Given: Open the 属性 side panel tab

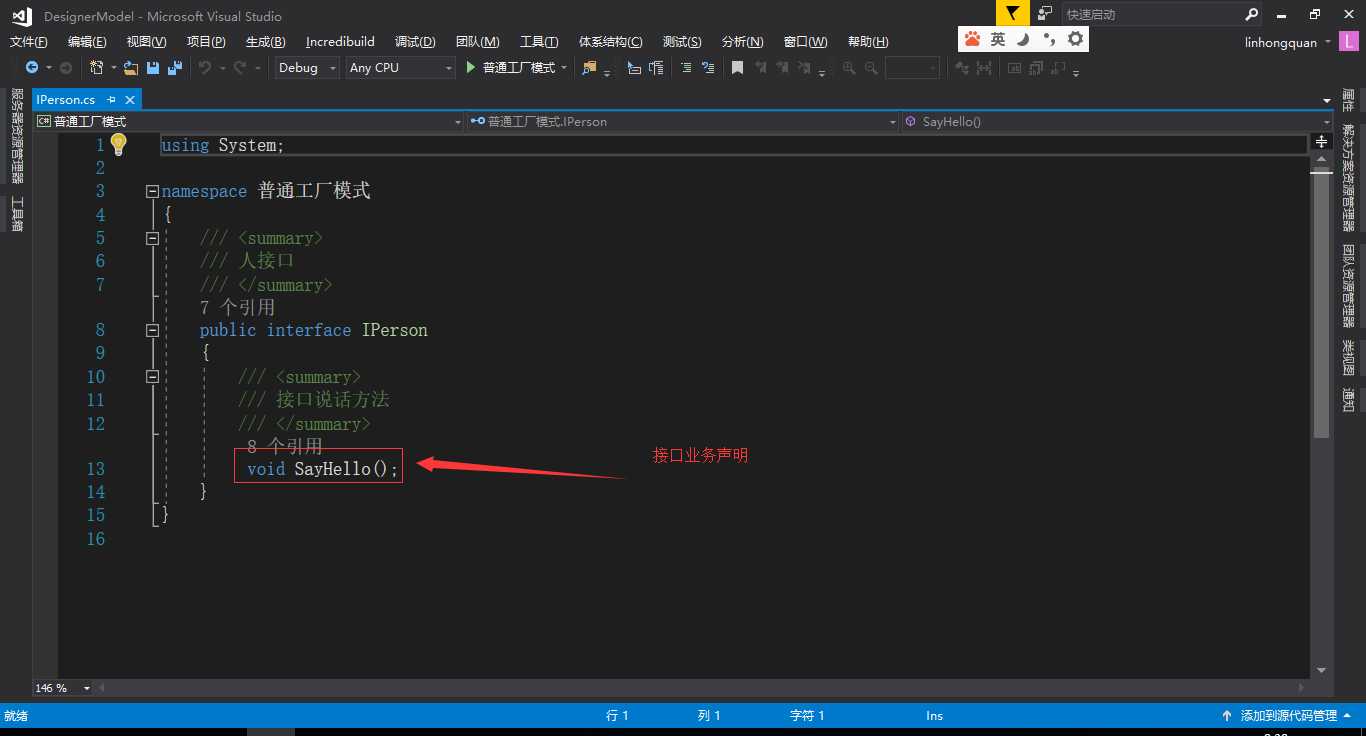Looking at the screenshot, I should coord(1349,100).
